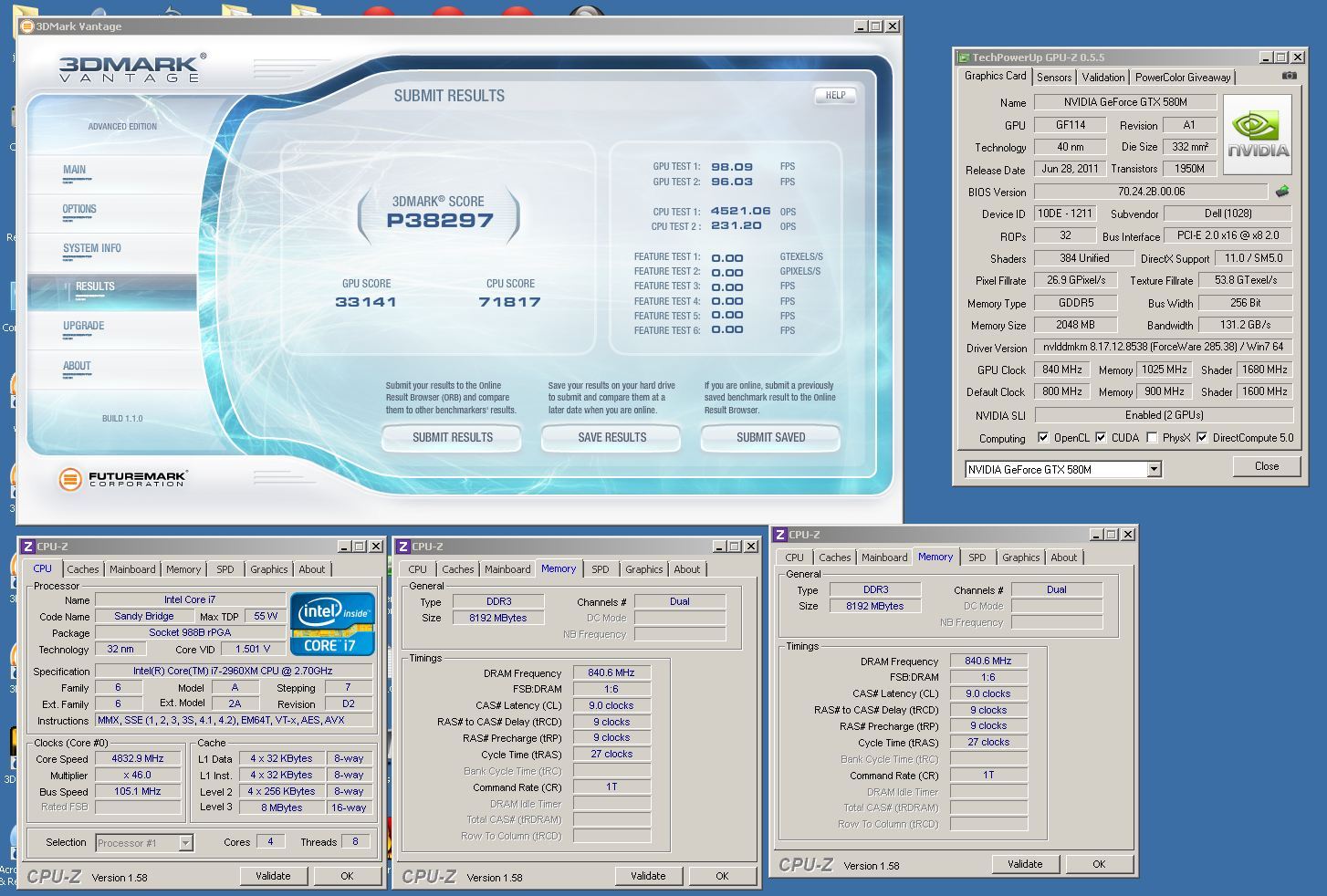1327x896 pixels.
Task: Open the NVIDIA GeForce GTX 580M GPU dropdown
Action: [1154, 469]
